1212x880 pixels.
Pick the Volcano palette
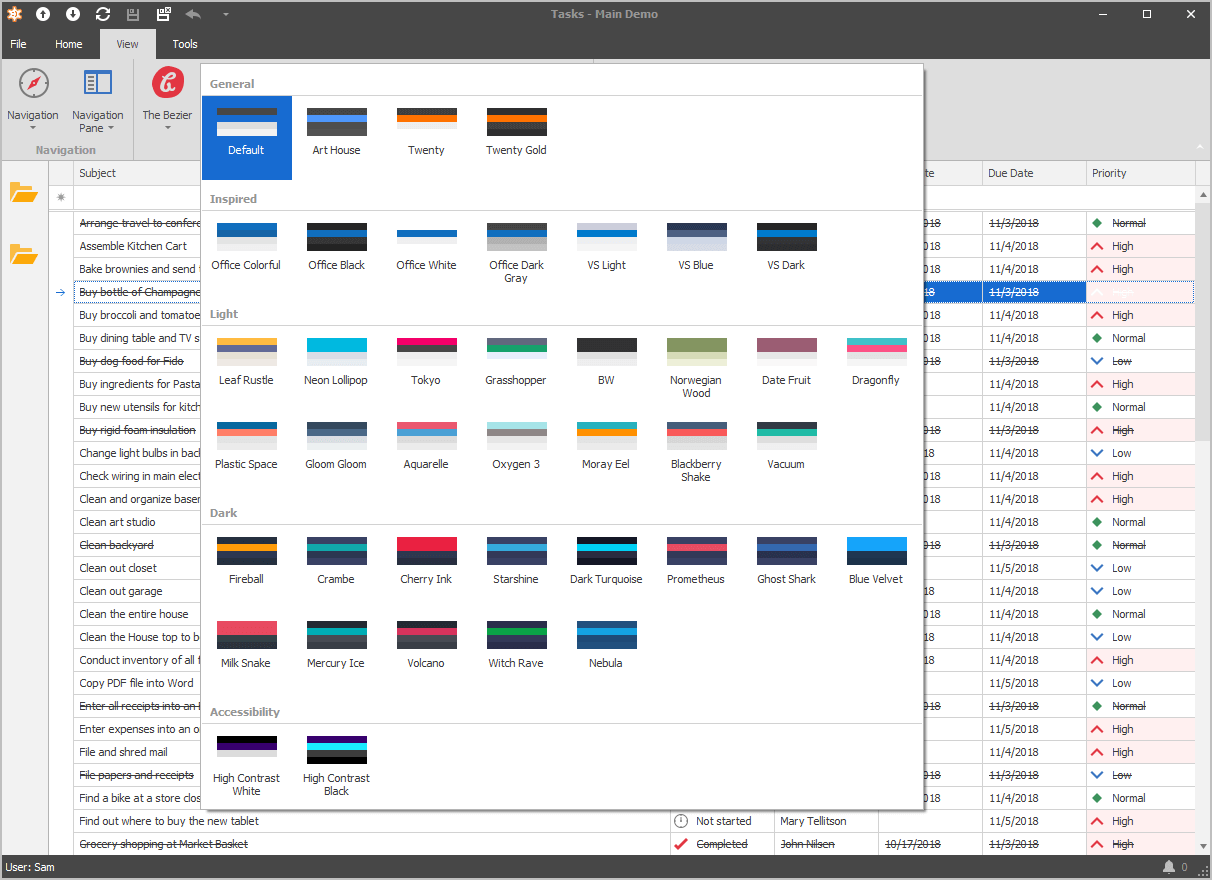point(427,651)
